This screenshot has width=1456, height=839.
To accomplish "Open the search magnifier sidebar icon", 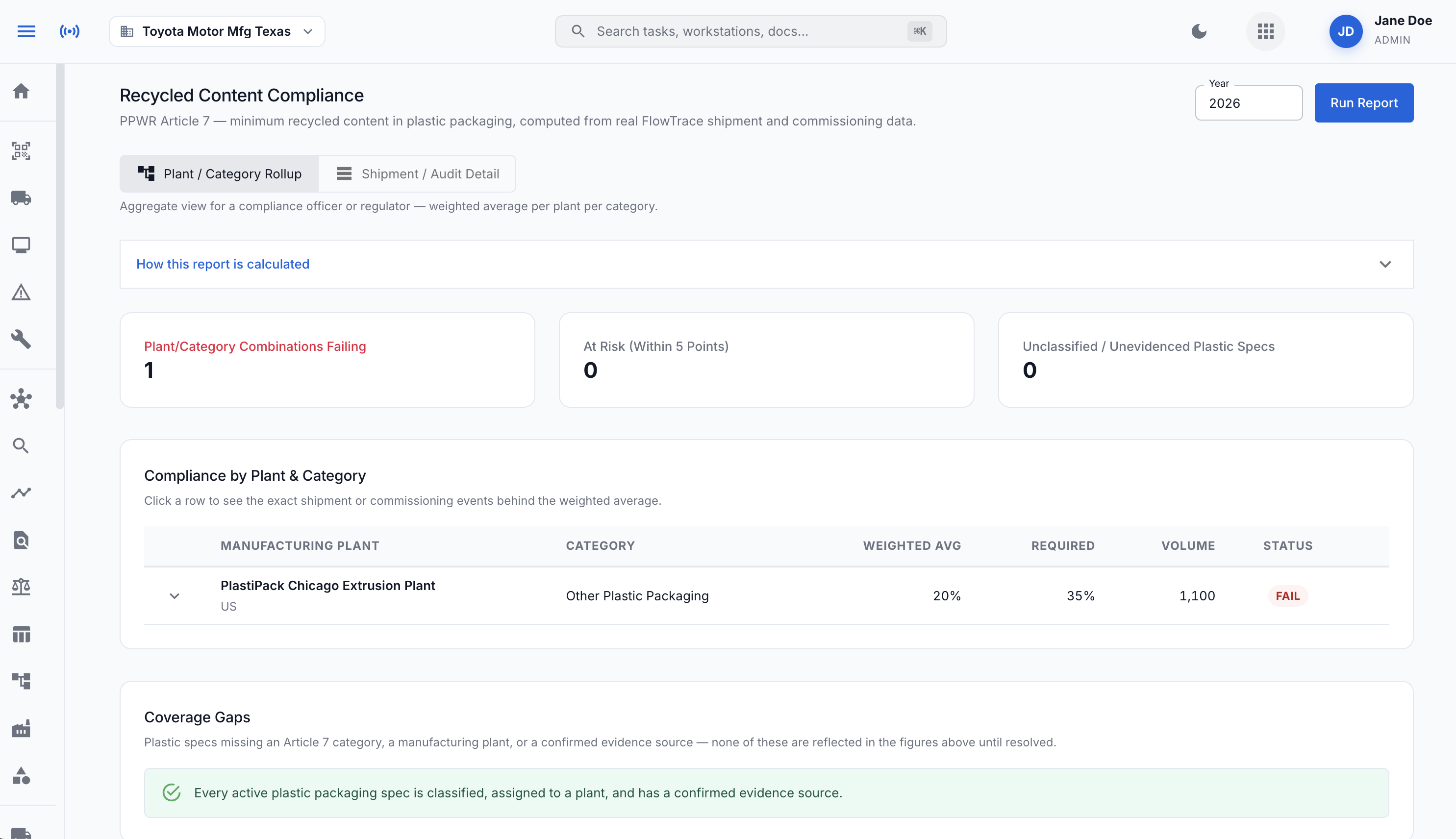I will (x=22, y=445).
